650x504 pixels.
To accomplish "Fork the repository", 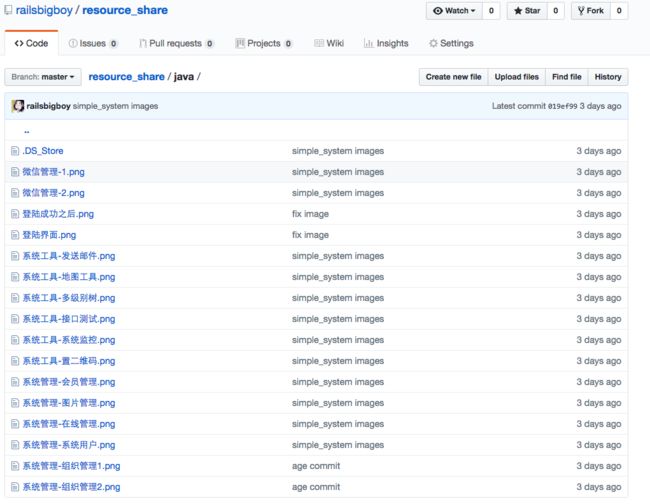I will coord(591,11).
